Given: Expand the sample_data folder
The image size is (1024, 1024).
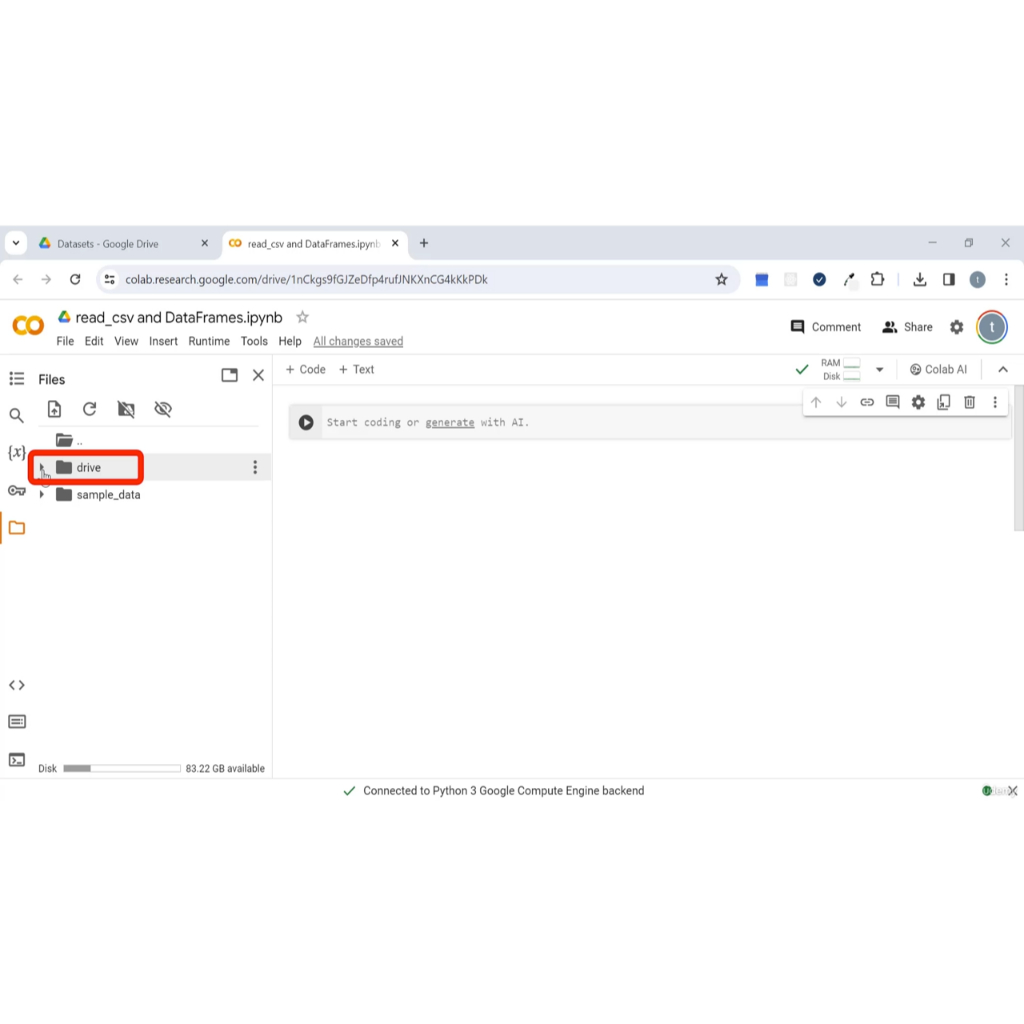Looking at the screenshot, I should click(x=42, y=494).
